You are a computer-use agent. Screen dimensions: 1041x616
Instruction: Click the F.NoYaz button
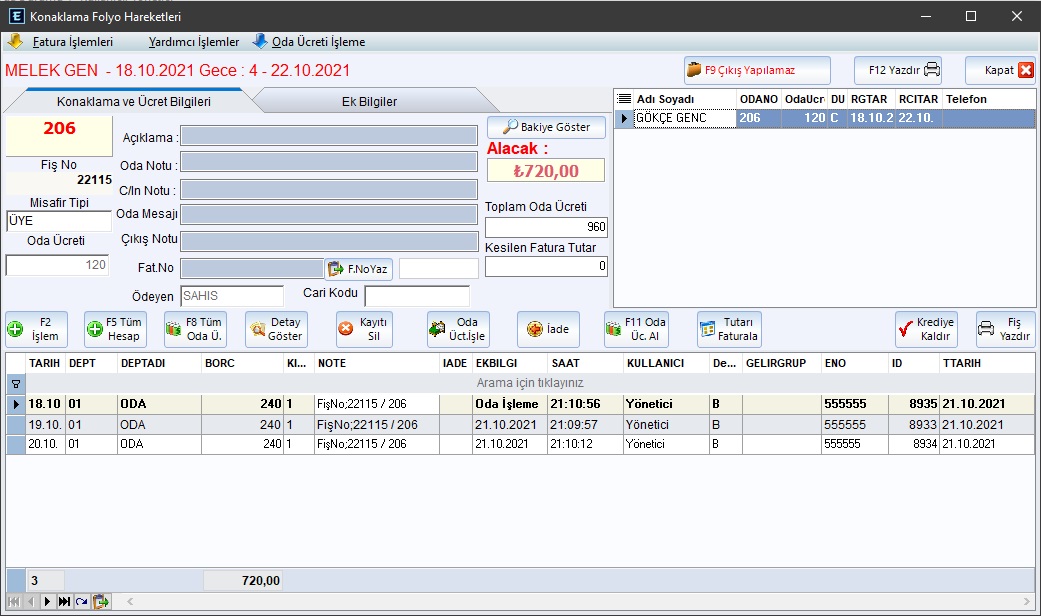point(359,269)
